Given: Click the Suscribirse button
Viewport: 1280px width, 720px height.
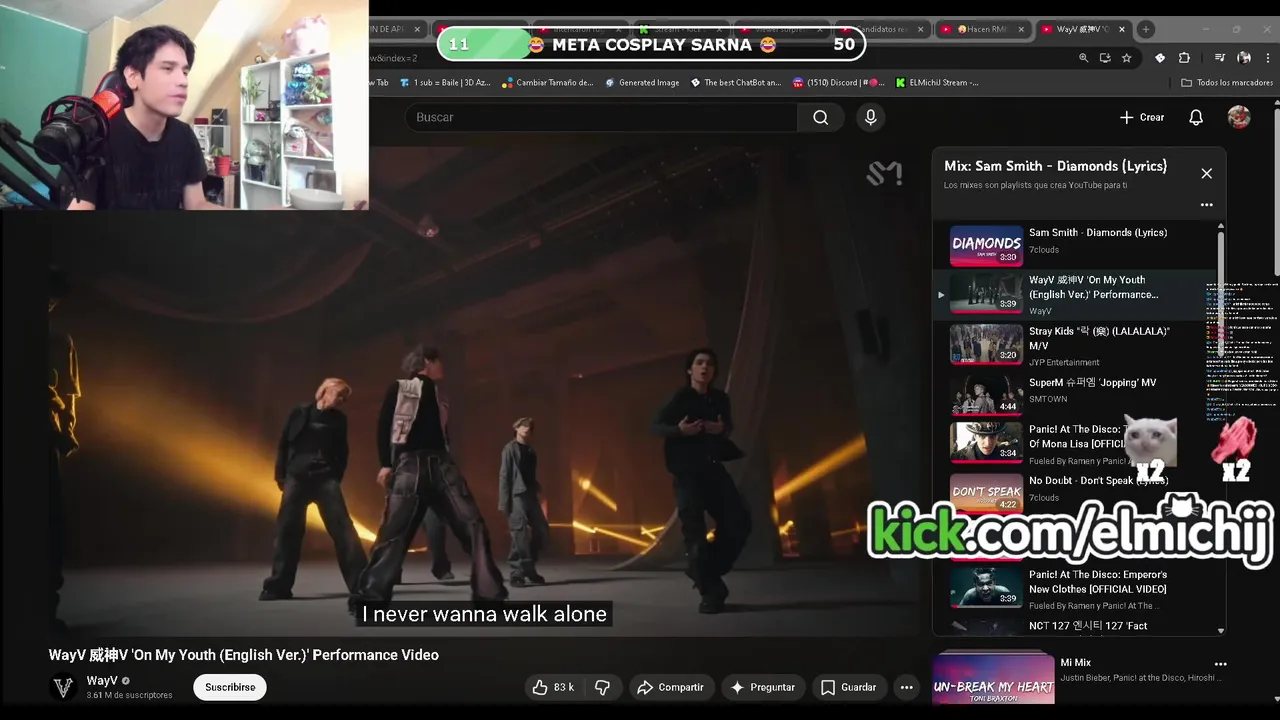Looking at the screenshot, I should click(x=230, y=687).
